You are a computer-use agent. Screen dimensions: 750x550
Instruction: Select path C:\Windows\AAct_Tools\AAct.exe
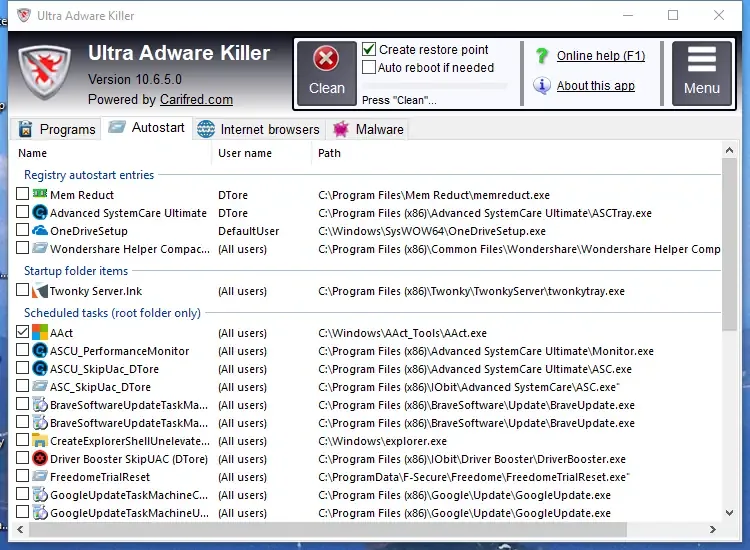(402, 333)
